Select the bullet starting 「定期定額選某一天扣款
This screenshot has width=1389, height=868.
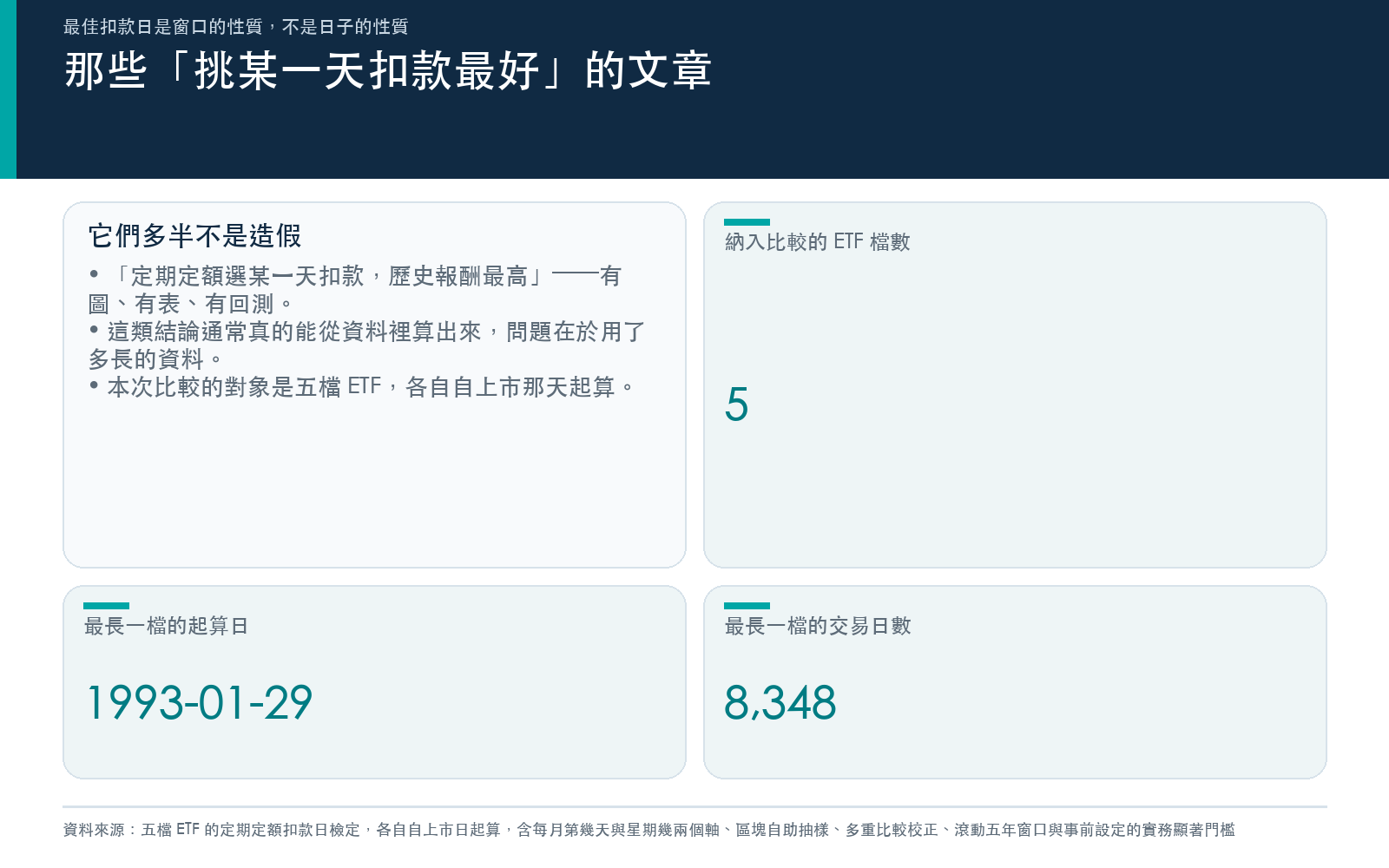pyautogui.click(x=356, y=290)
